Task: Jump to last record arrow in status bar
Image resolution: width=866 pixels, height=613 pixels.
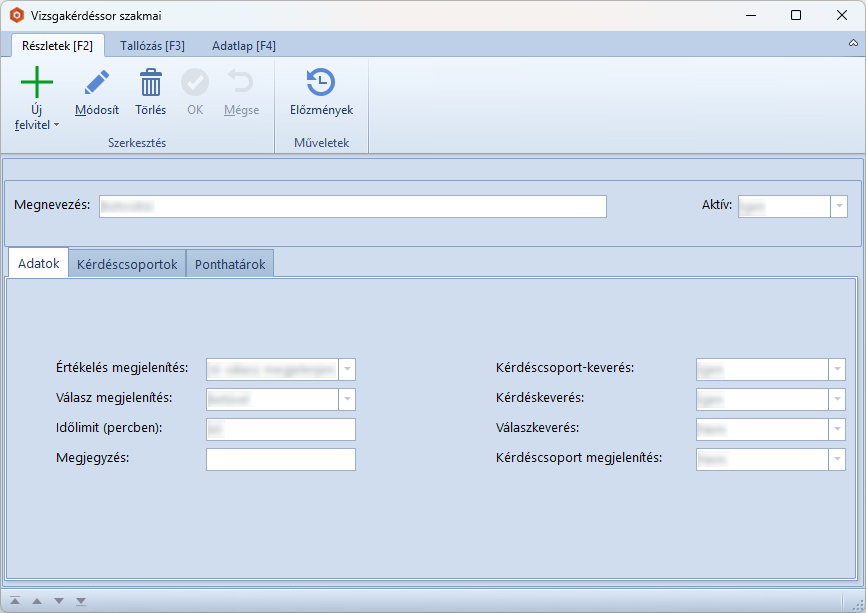Action: [x=81, y=601]
